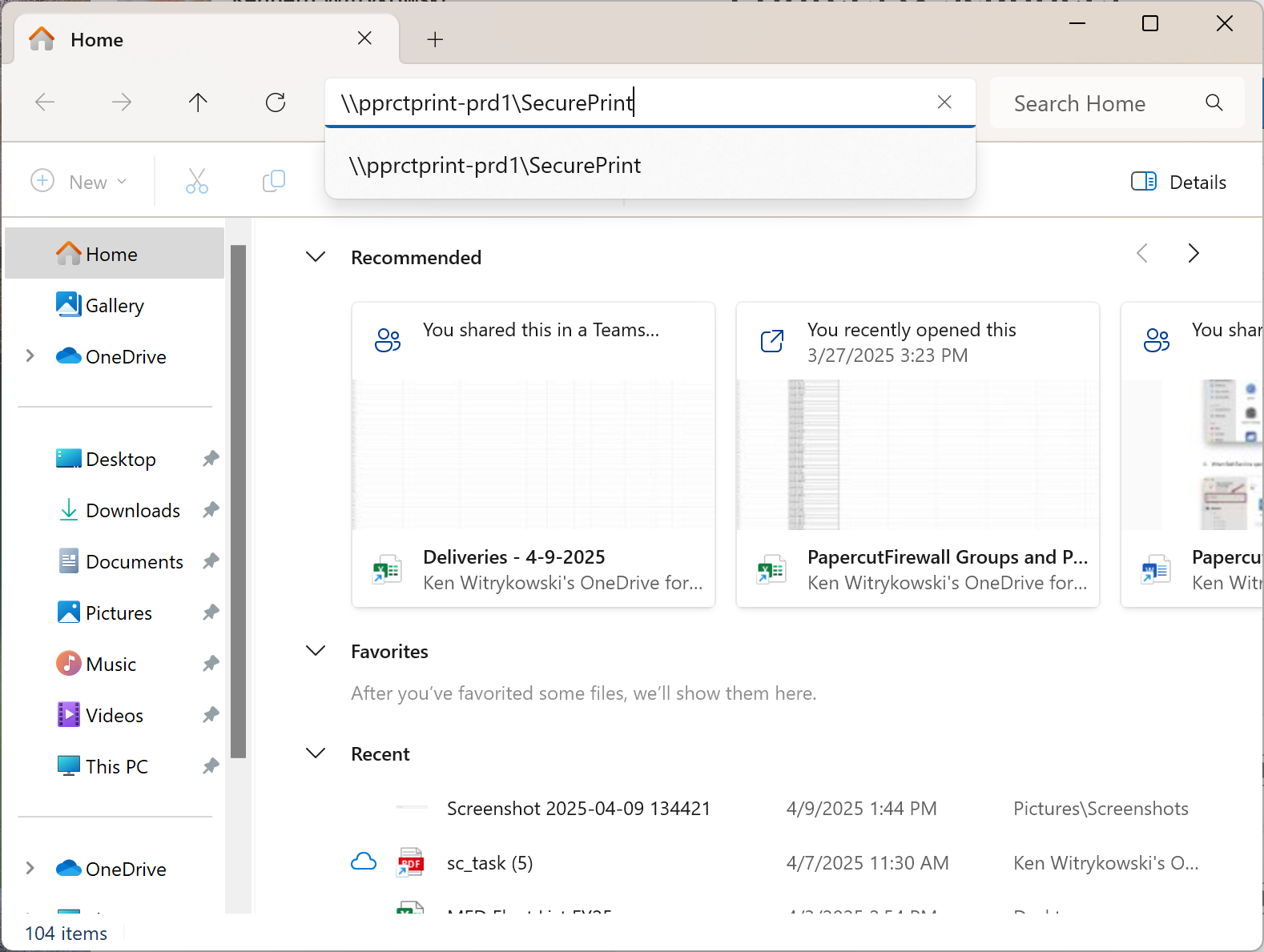Add a new tab with plus icon
1264x952 pixels.
pos(435,39)
